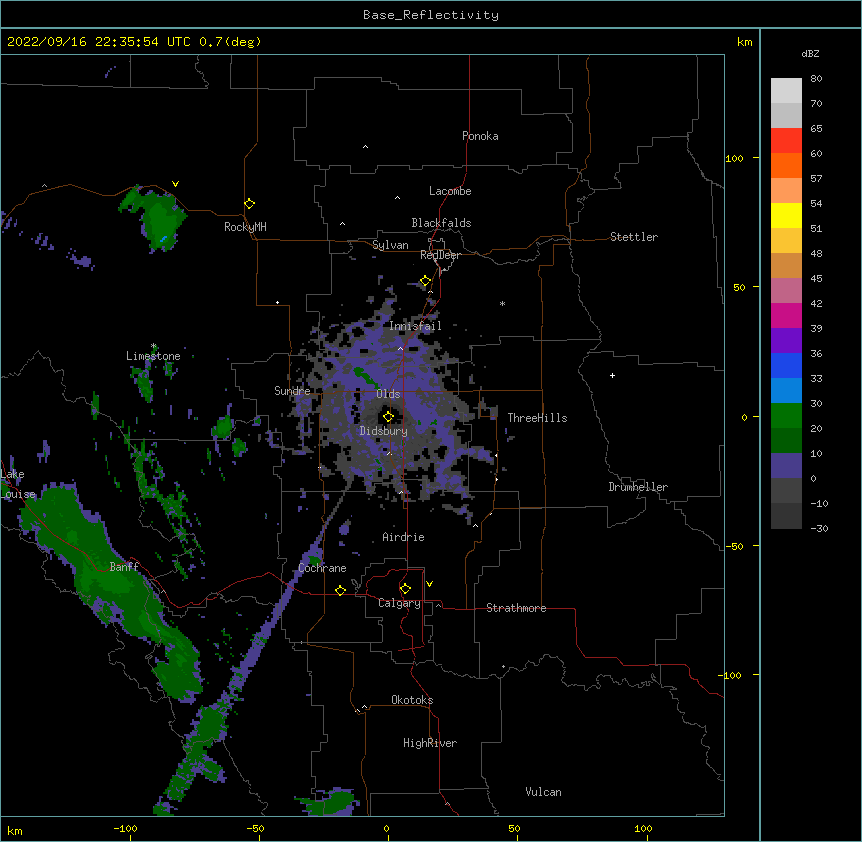This screenshot has height=842, width=862.
Task: Click the 100 tick label on vertical axis
Action: coord(734,158)
